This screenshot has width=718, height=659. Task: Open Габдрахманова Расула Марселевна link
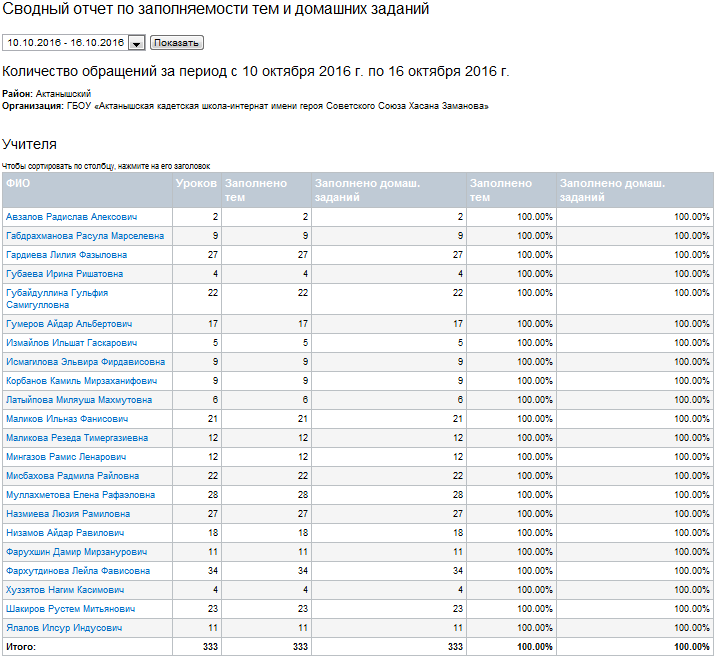tap(84, 236)
